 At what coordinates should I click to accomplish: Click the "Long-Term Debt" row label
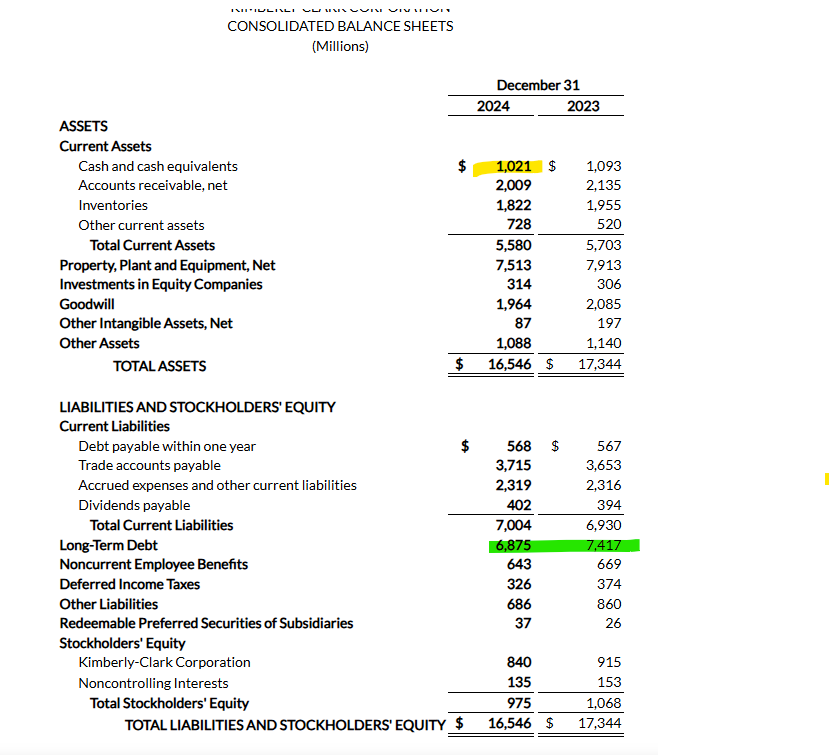coord(109,545)
